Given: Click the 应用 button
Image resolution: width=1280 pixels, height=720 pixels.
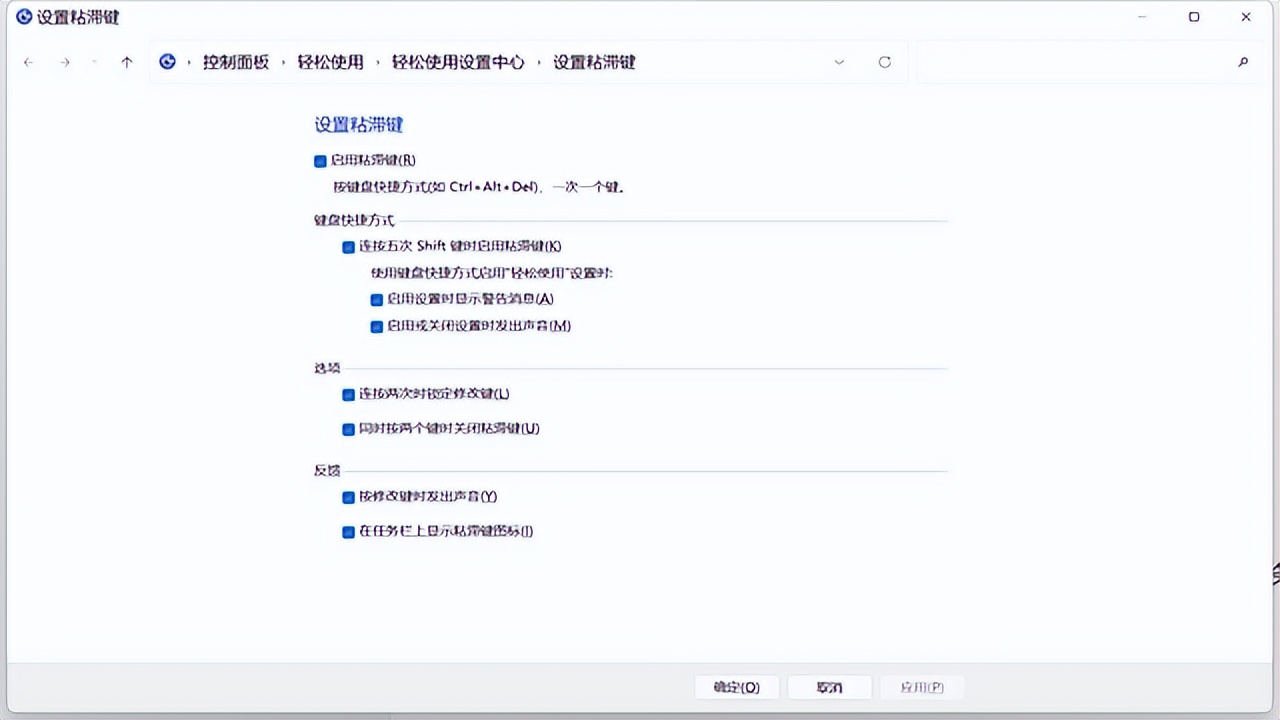Looking at the screenshot, I should pos(921,687).
